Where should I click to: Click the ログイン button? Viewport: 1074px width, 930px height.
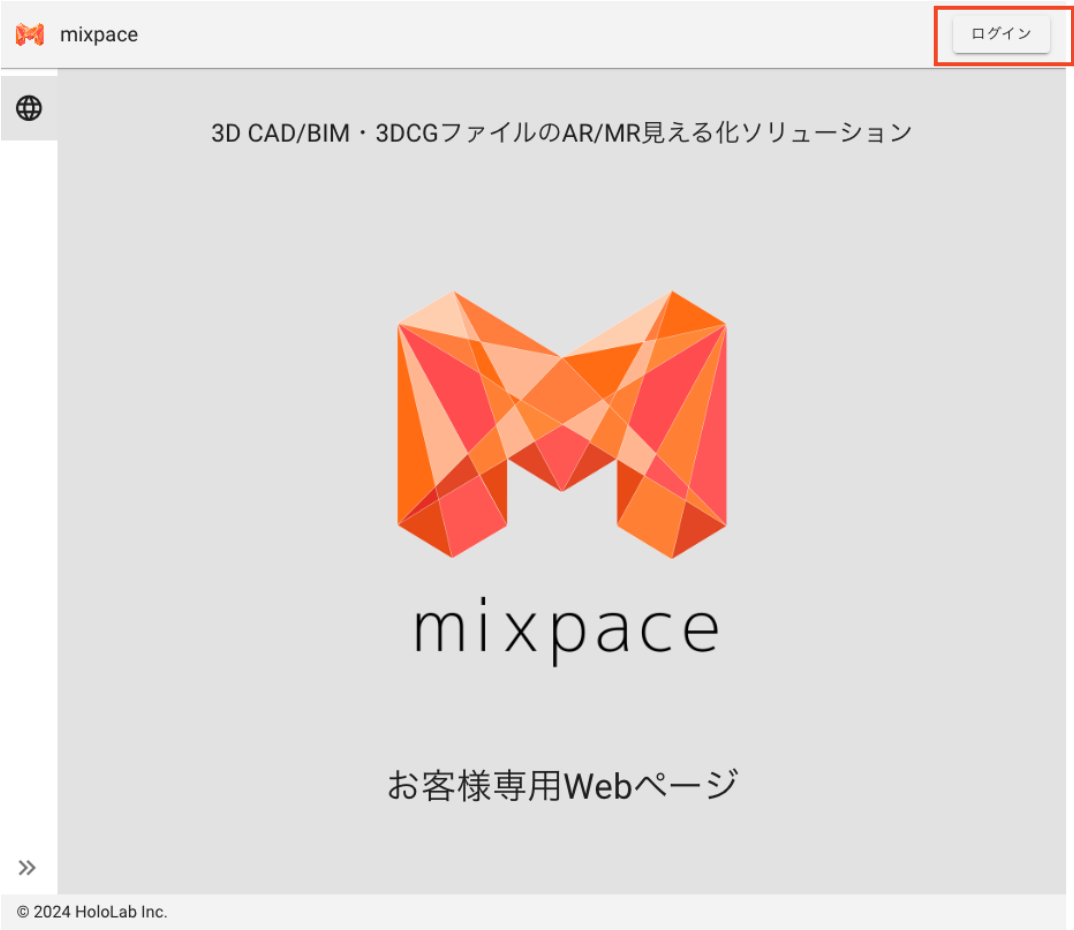coord(1001,34)
